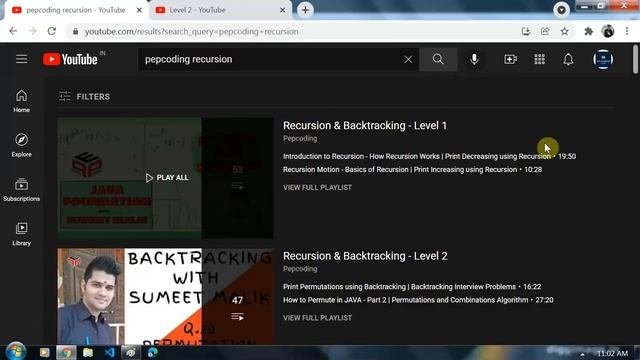640x360 pixels.
Task: View full playlist for Level 2
Action: [317, 318]
